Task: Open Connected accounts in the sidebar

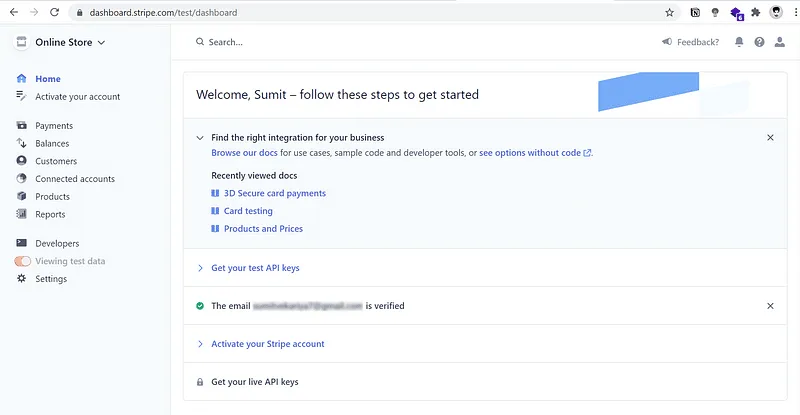Action: pos(75,179)
